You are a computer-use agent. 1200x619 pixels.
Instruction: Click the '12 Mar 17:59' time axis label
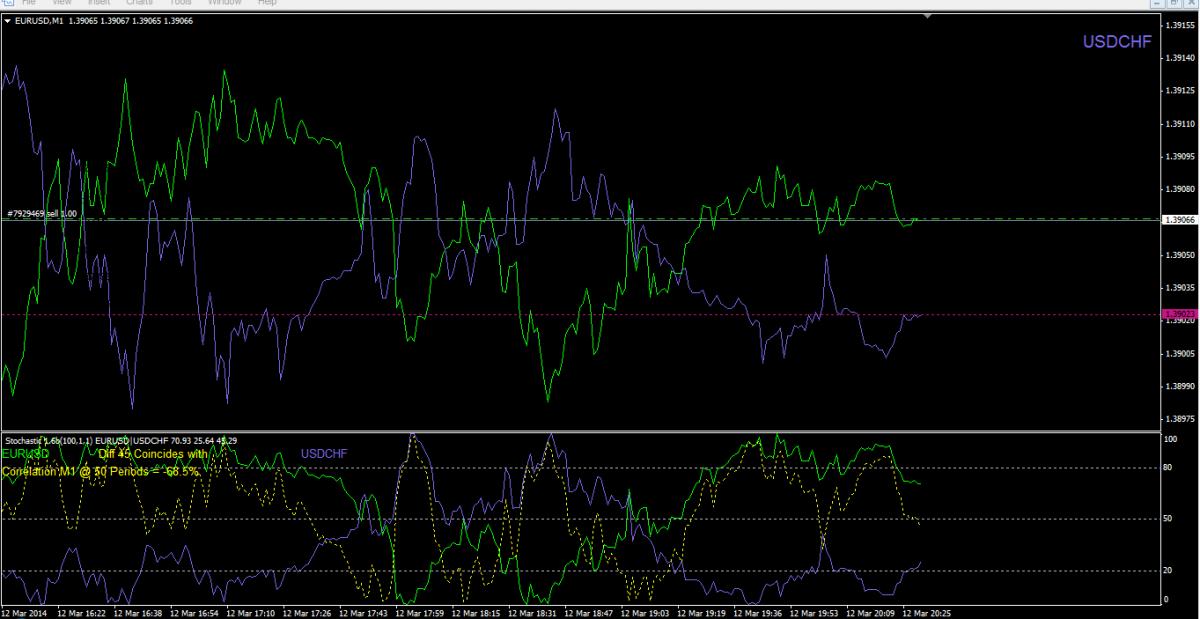click(421, 612)
